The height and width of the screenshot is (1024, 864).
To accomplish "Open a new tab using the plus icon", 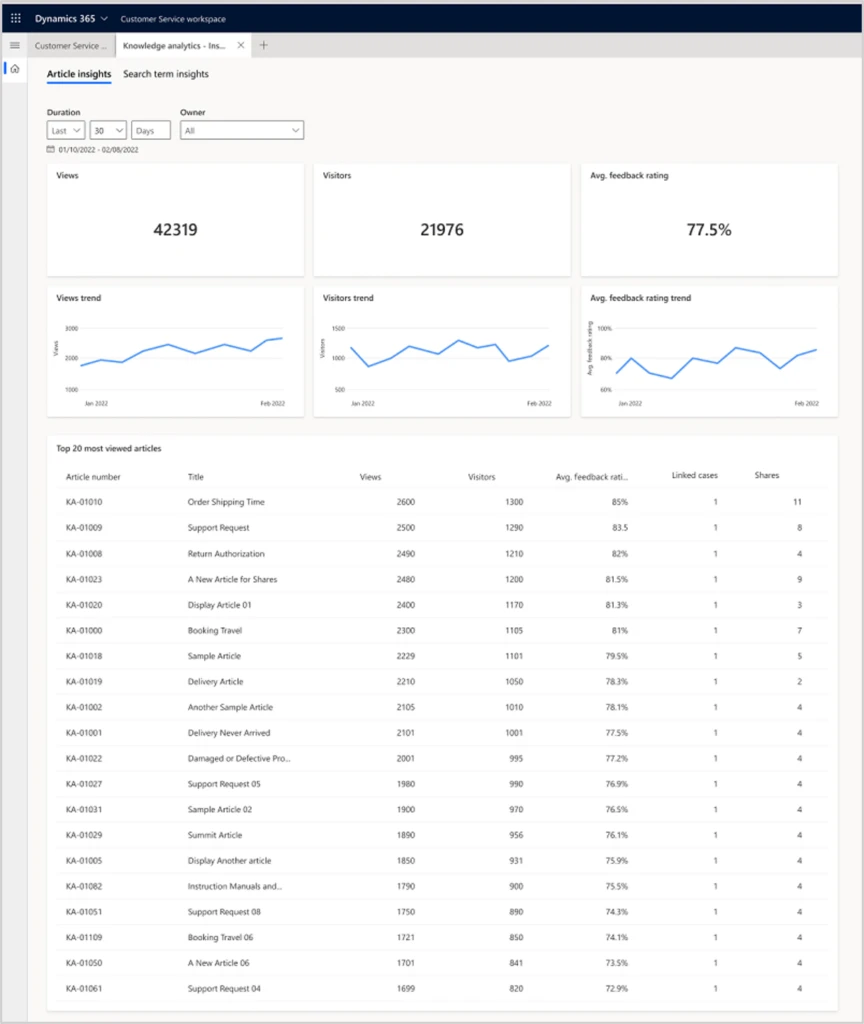I will [262, 45].
